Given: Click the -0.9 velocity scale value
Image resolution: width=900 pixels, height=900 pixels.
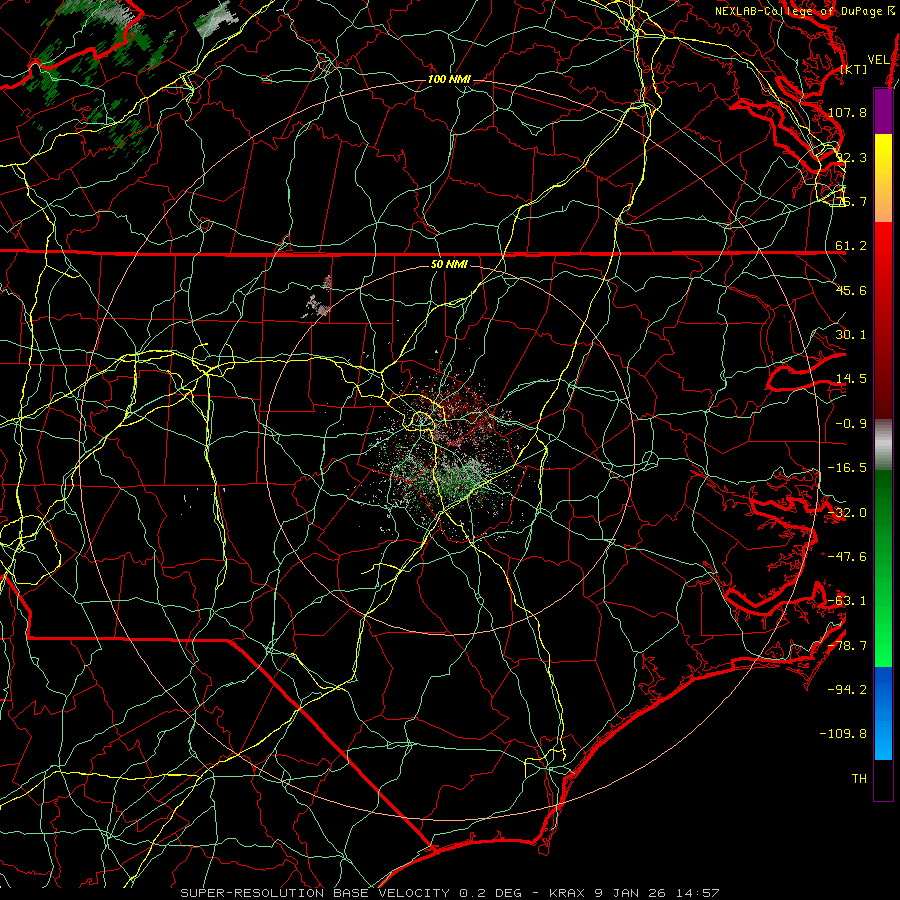Looking at the screenshot, I should point(851,424).
